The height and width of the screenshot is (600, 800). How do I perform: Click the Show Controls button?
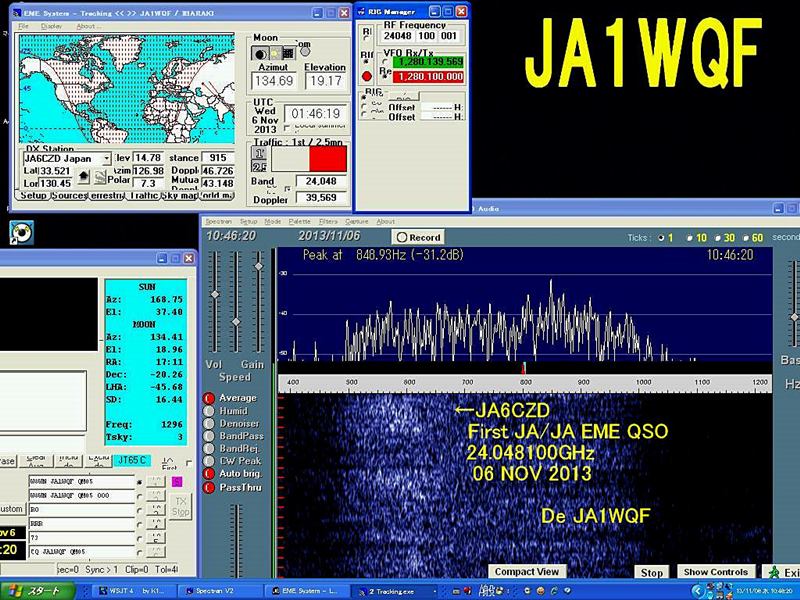(716, 572)
